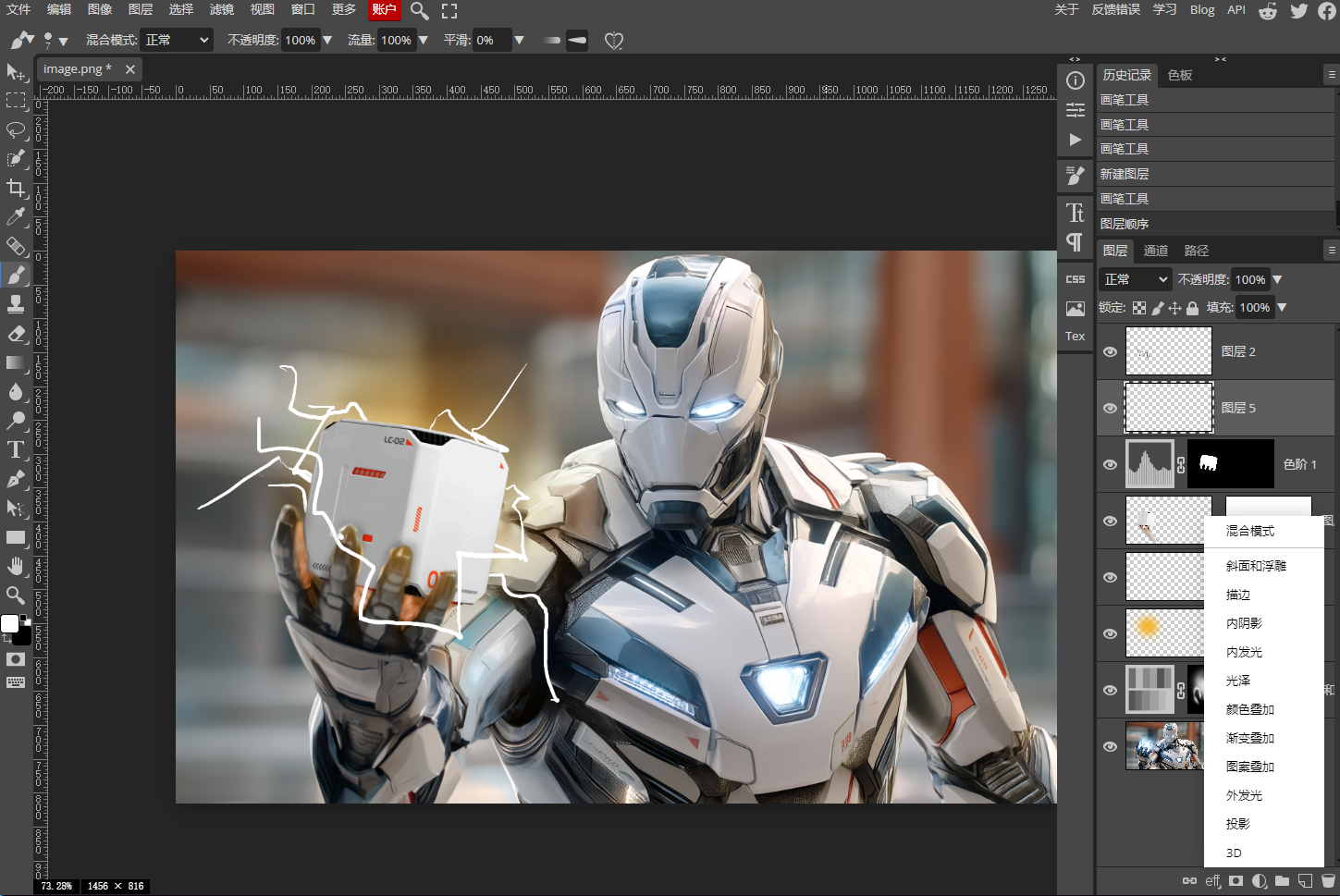Open the Properties sliders panel icon

coord(1075,110)
